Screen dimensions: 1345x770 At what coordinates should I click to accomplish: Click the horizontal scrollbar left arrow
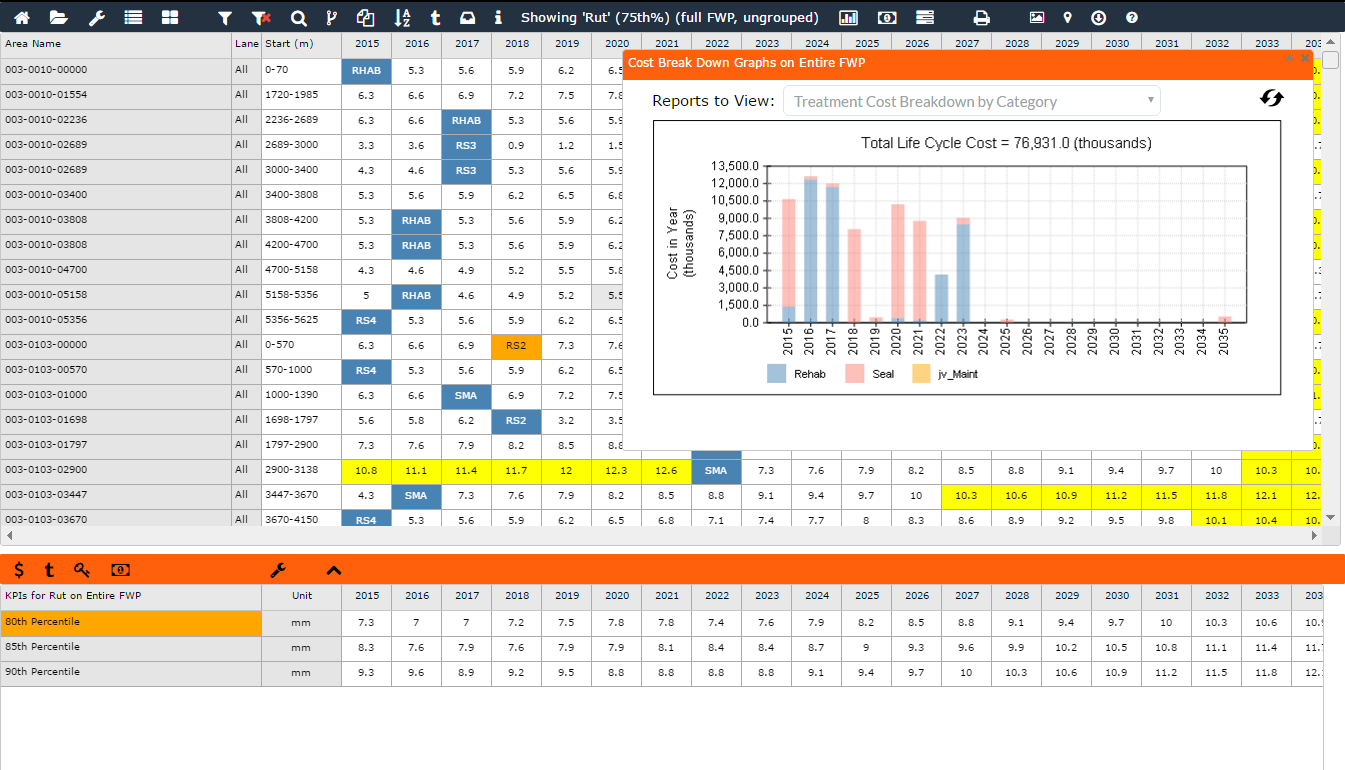click(9, 536)
